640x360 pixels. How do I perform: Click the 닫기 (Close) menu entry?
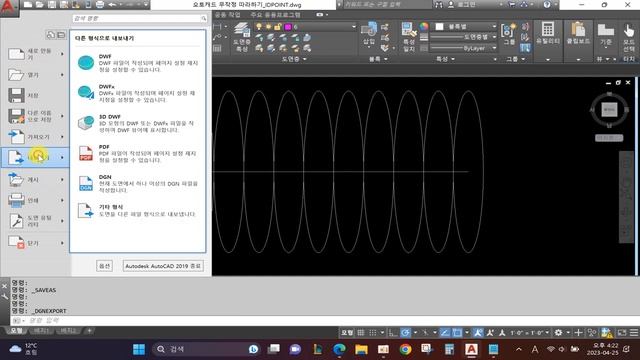35,243
